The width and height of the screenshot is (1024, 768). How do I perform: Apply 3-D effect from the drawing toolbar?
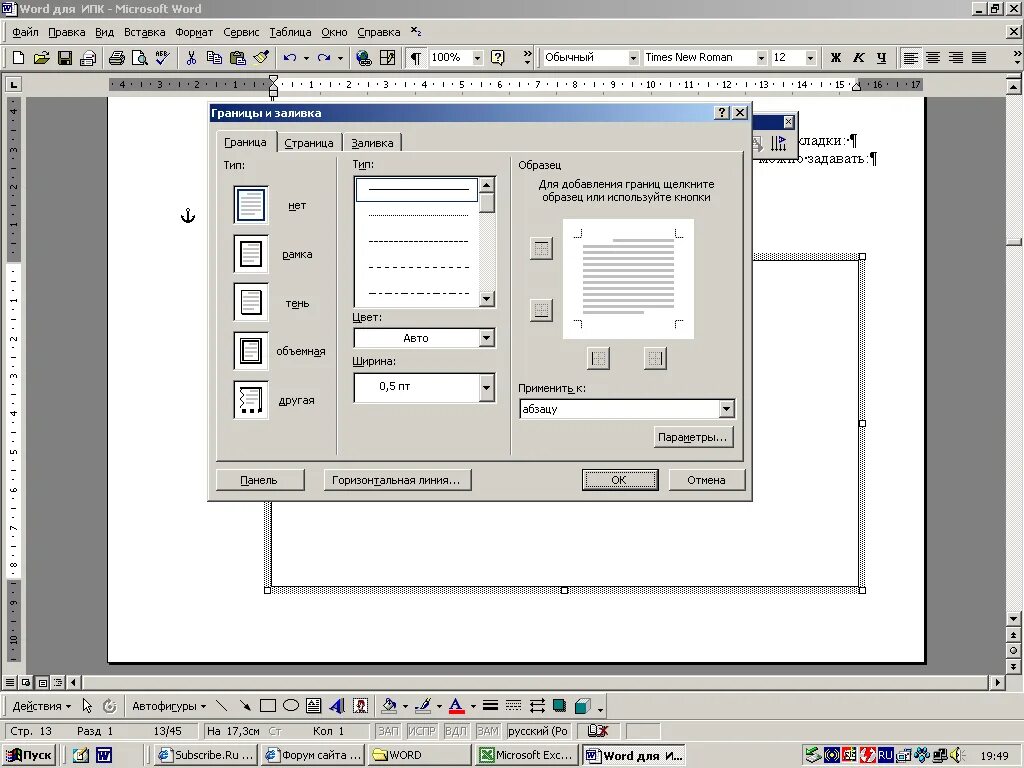tap(583, 705)
